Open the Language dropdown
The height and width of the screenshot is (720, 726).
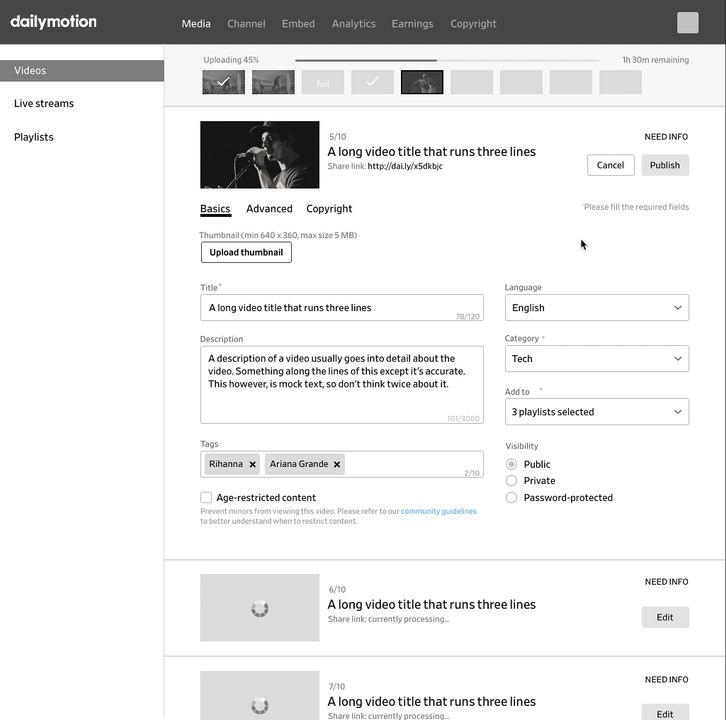pyautogui.click(x=597, y=307)
